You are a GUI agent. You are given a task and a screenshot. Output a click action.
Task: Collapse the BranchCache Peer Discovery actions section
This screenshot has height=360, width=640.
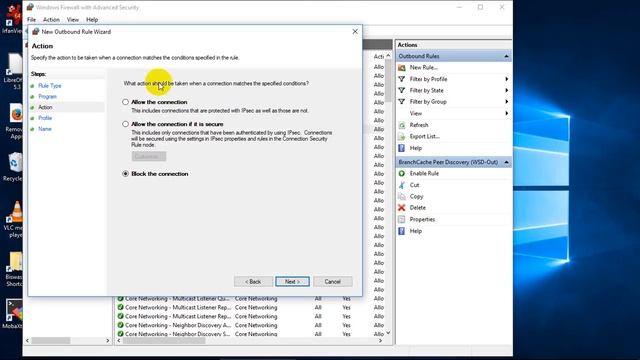506,162
